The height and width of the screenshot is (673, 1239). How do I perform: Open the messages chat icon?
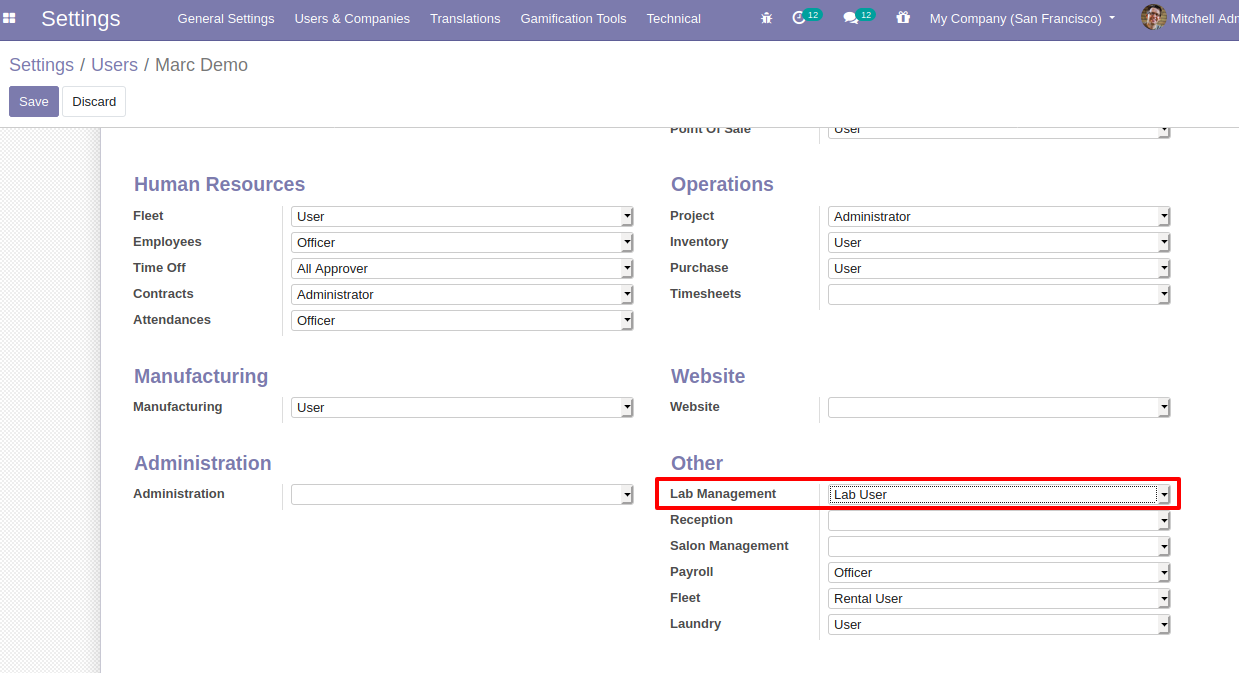(851, 18)
